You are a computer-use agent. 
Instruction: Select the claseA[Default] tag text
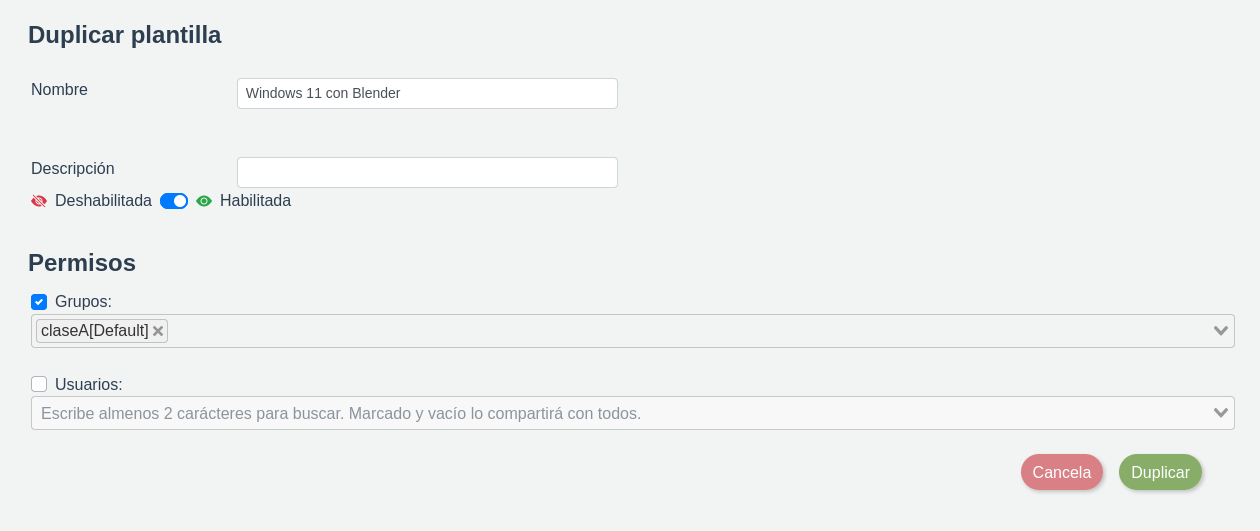tap(94, 331)
